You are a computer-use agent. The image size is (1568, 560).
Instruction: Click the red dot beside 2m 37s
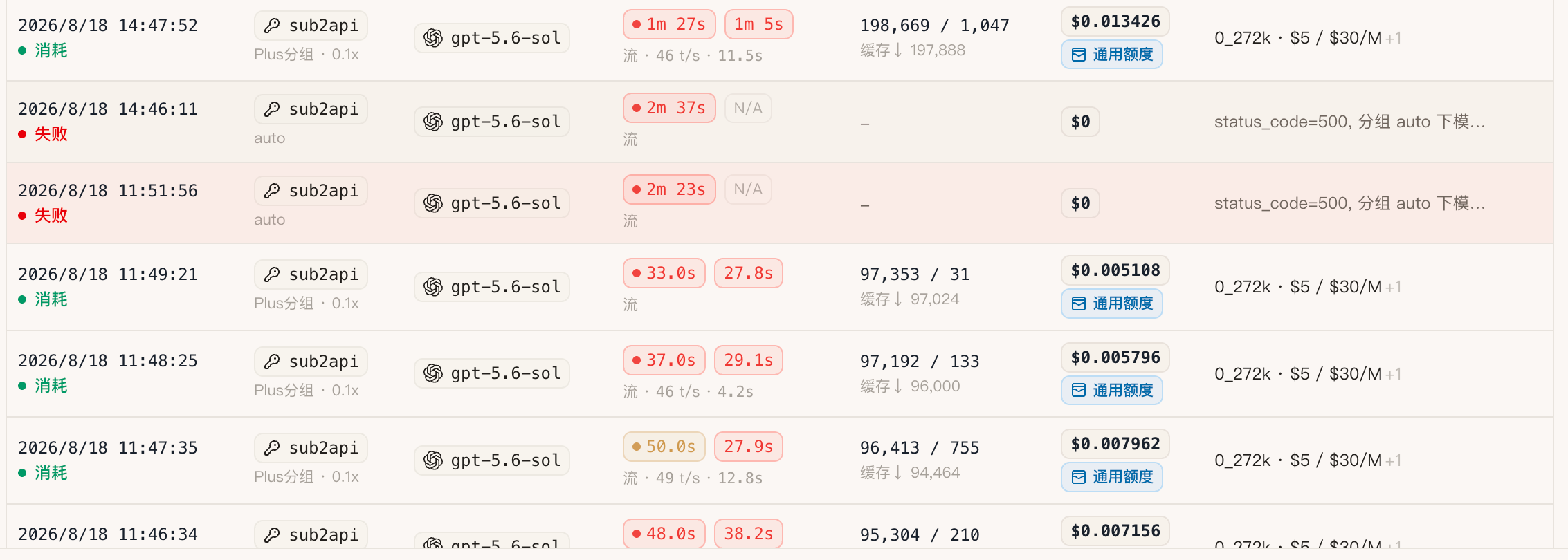pyautogui.click(x=637, y=108)
